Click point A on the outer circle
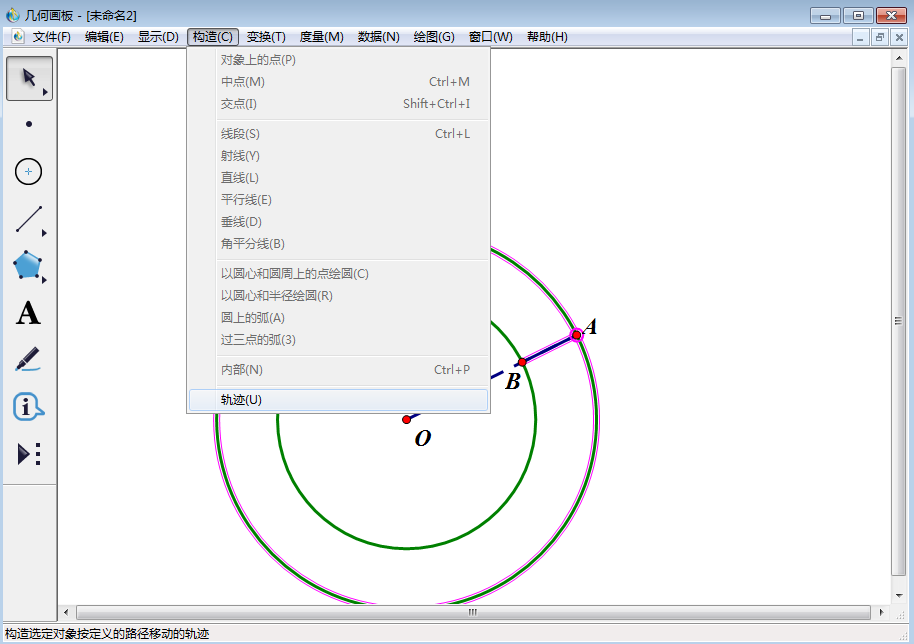The width and height of the screenshot is (914, 644). [x=576, y=335]
